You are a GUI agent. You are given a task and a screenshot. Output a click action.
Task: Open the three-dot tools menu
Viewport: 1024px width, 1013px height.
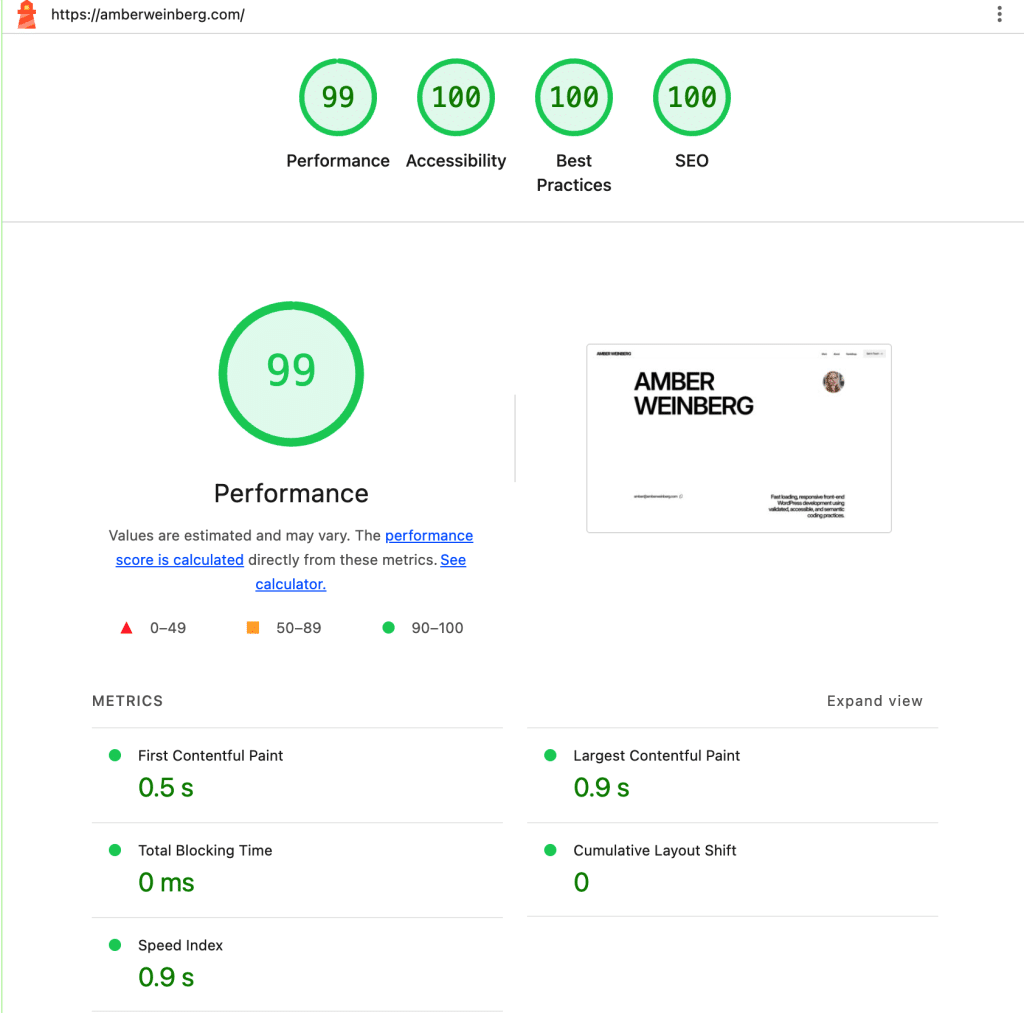tap(999, 14)
